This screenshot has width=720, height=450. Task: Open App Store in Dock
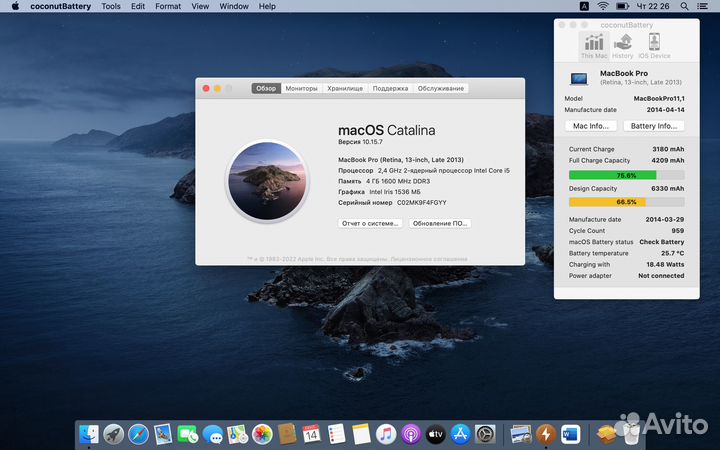point(460,434)
